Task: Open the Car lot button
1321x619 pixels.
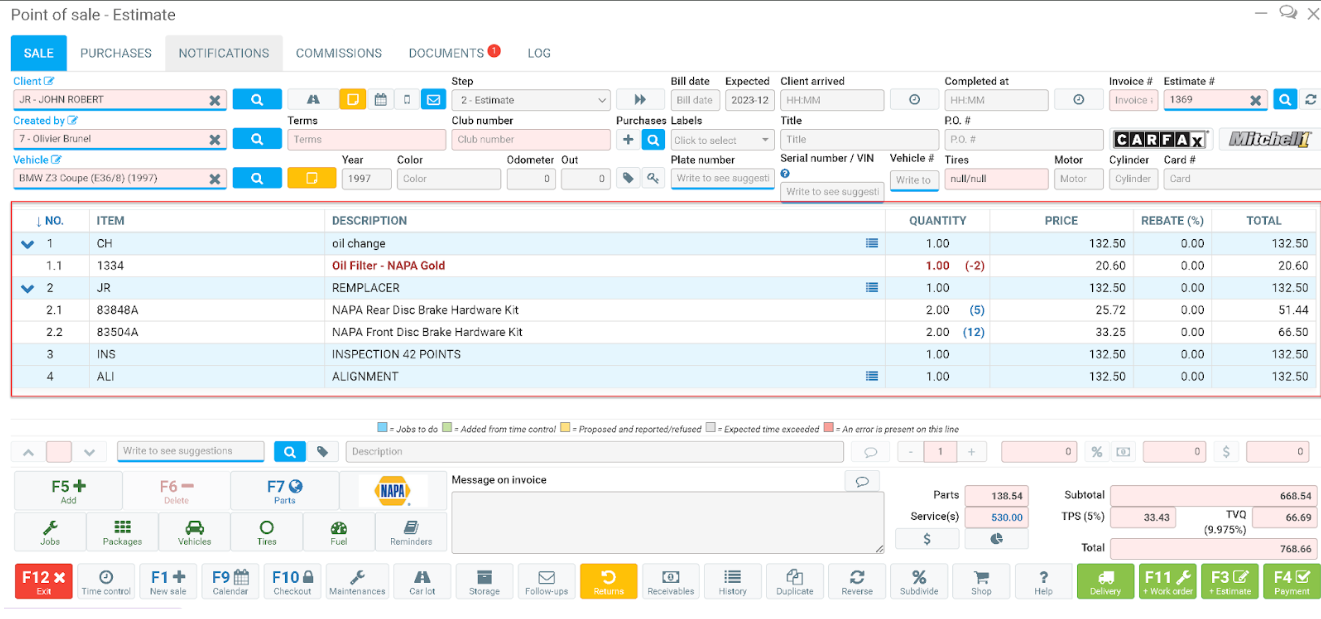Action: point(422,581)
